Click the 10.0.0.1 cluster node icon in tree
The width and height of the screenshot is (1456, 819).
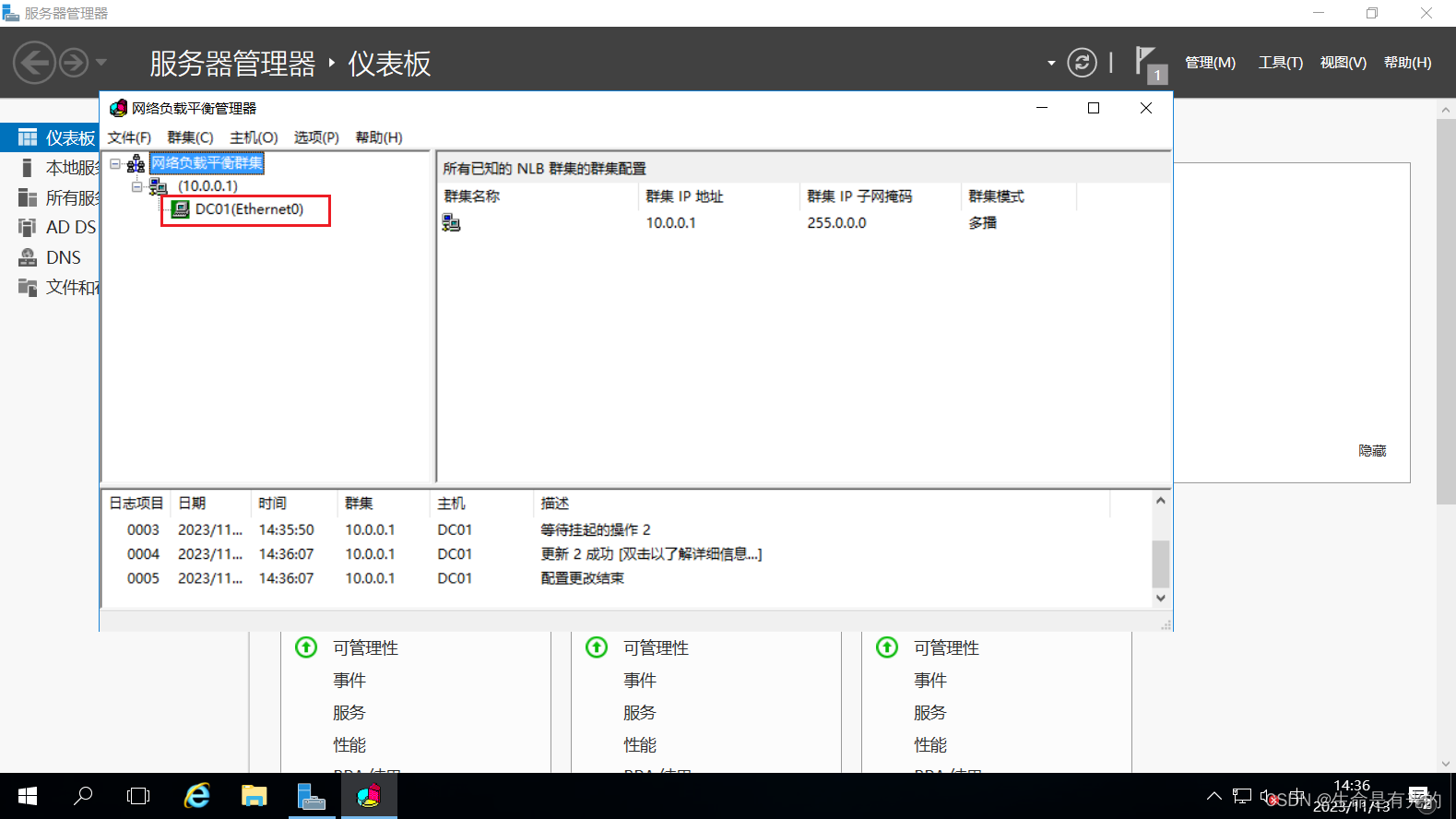[x=158, y=186]
